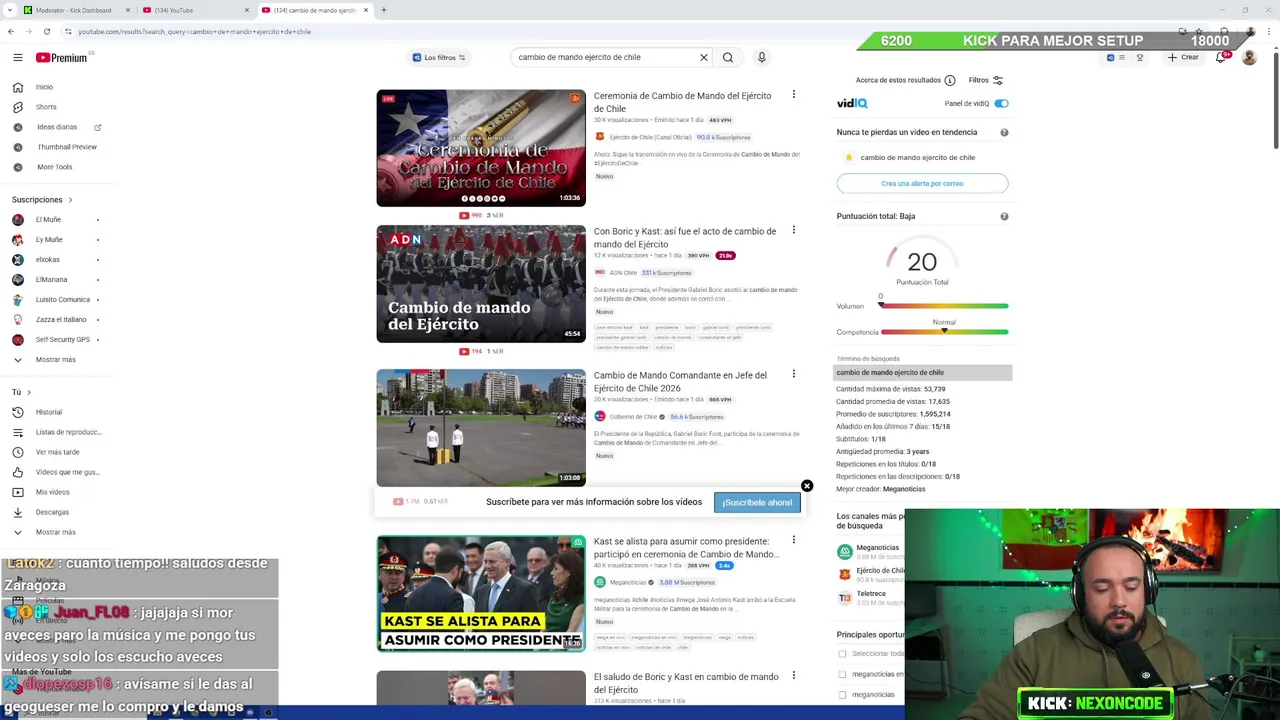Click the Competencia score slider bar
This screenshot has height=720, width=1280.
pos(944,332)
